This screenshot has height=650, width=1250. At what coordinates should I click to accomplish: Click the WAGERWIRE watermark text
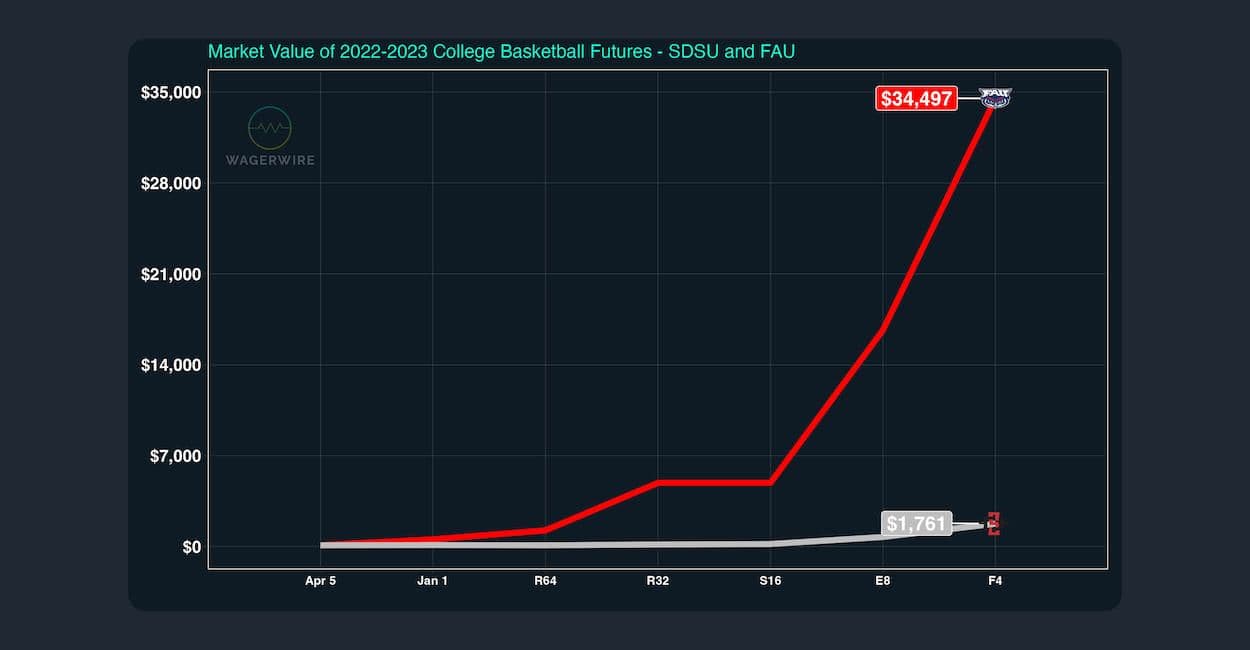pos(270,160)
